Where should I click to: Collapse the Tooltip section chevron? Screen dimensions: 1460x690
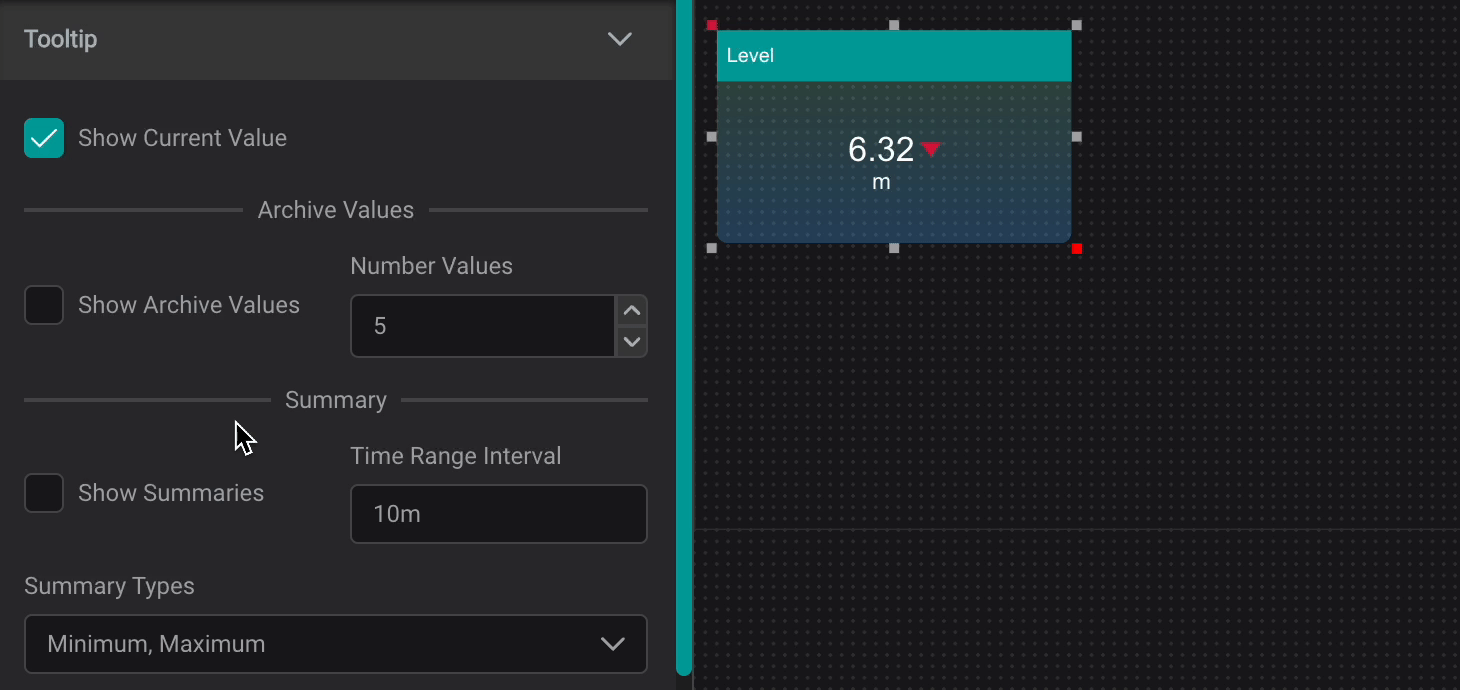[x=620, y=40]
